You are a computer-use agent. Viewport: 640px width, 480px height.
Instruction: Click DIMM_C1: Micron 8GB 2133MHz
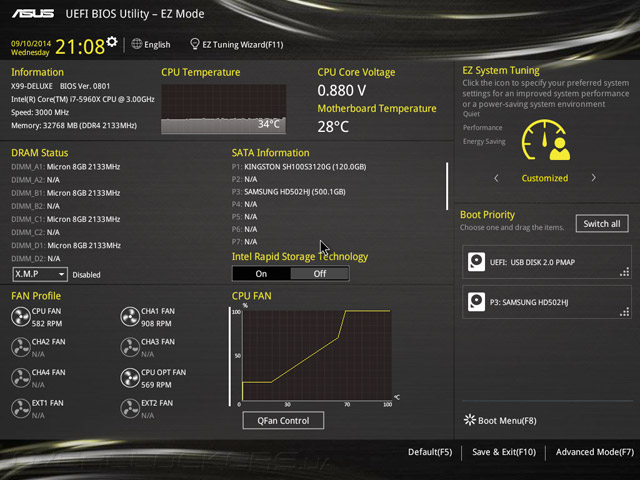[x=66, y=219]
